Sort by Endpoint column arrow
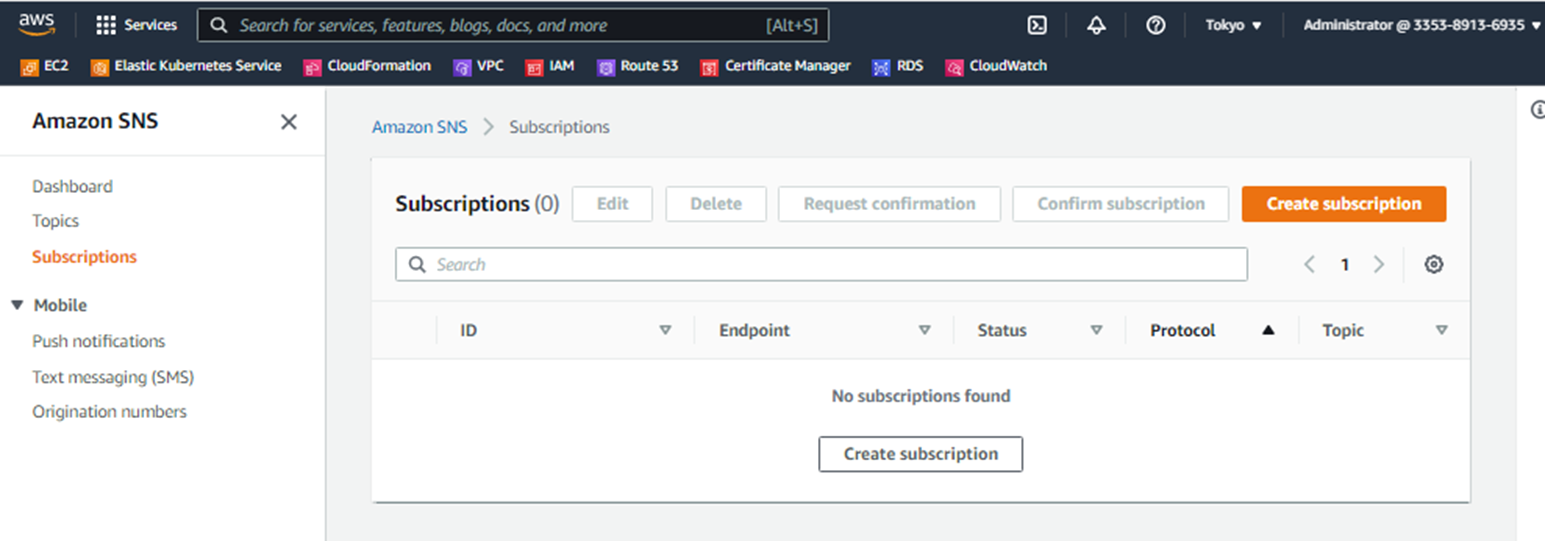 coord(924,330)
